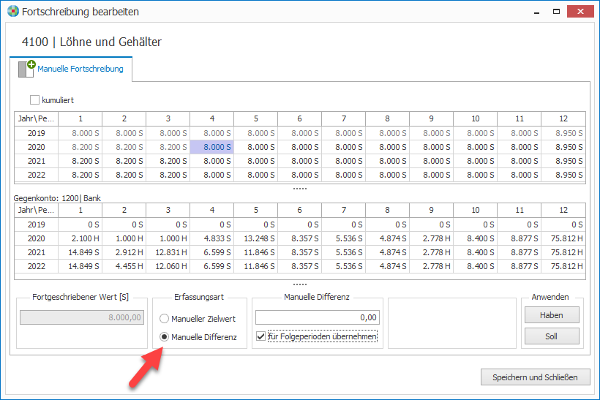Click Jahr\Pe... header of the top table
600x400 pixels.
(x=36, y=119)
